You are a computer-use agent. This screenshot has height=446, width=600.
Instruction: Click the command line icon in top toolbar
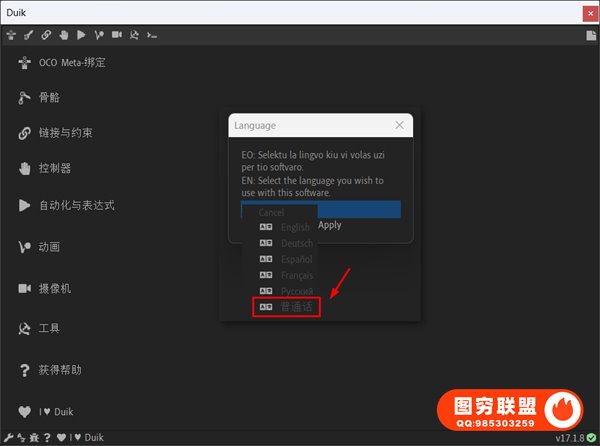(x=152, y=34)
